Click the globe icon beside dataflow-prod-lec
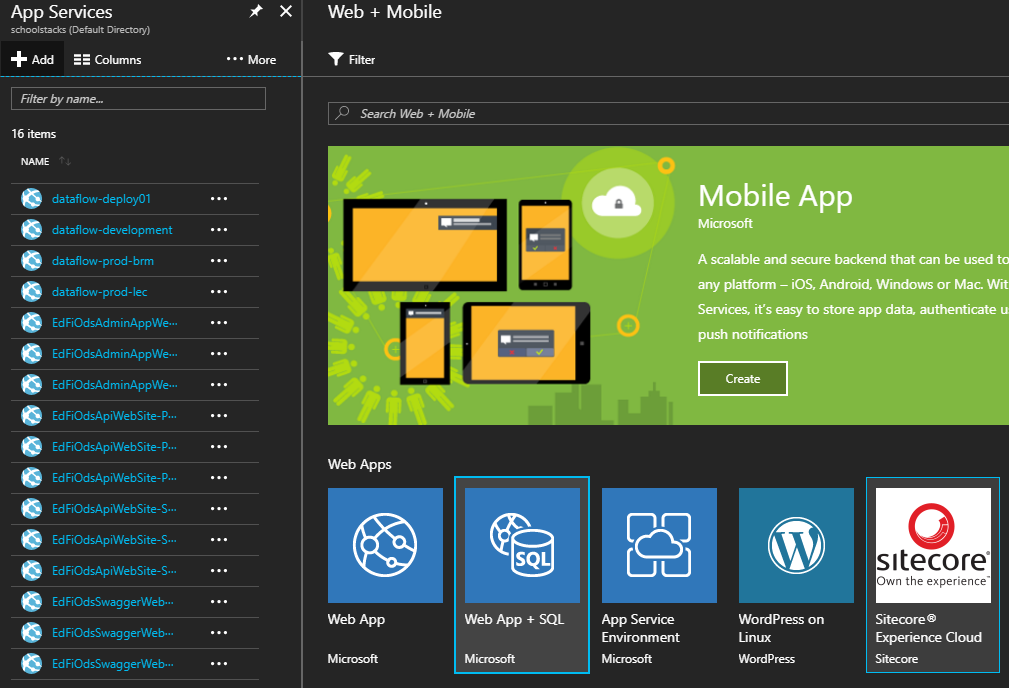The height and width of the screenshot is (688, 1009). pos(32,292)
